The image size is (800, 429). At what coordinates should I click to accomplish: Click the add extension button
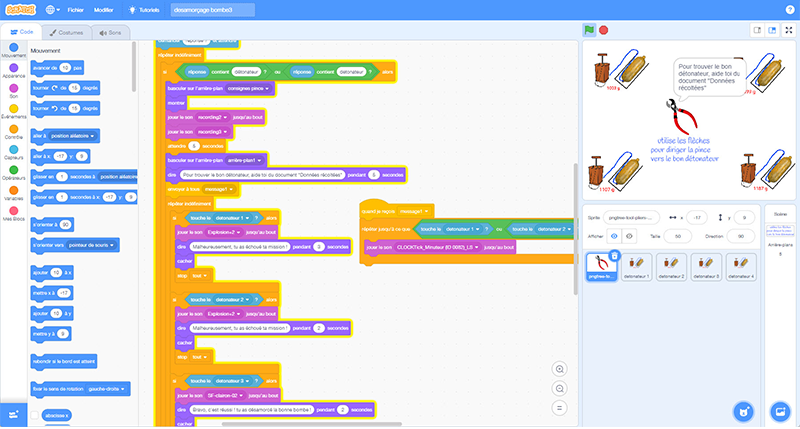[x=14, y=412]
